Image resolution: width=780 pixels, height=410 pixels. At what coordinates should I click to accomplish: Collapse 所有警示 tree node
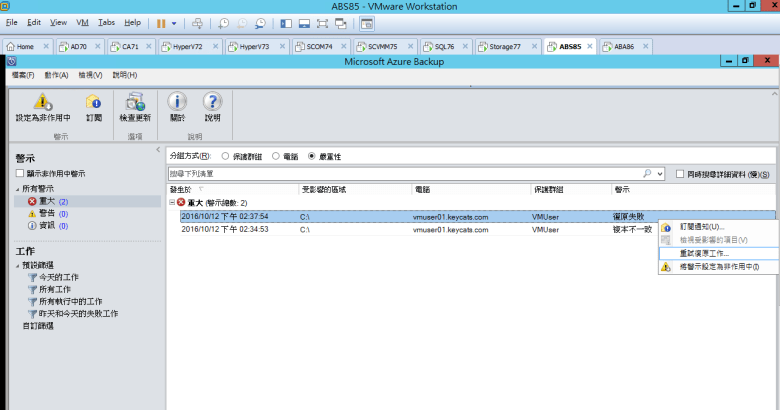click(x=17, y=189)
